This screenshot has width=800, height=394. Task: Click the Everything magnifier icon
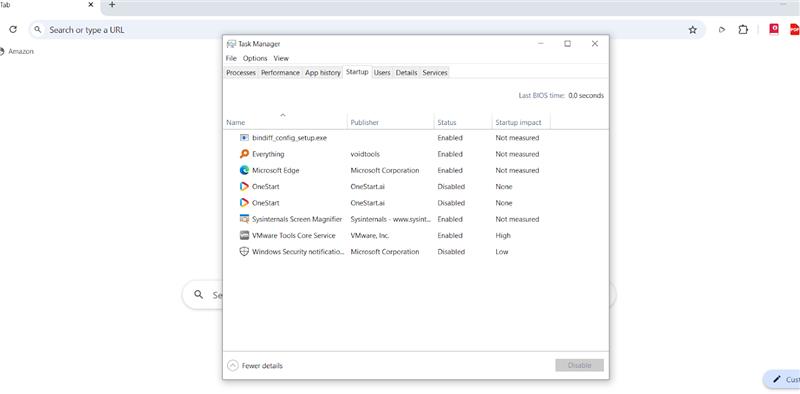coord(244,154)
